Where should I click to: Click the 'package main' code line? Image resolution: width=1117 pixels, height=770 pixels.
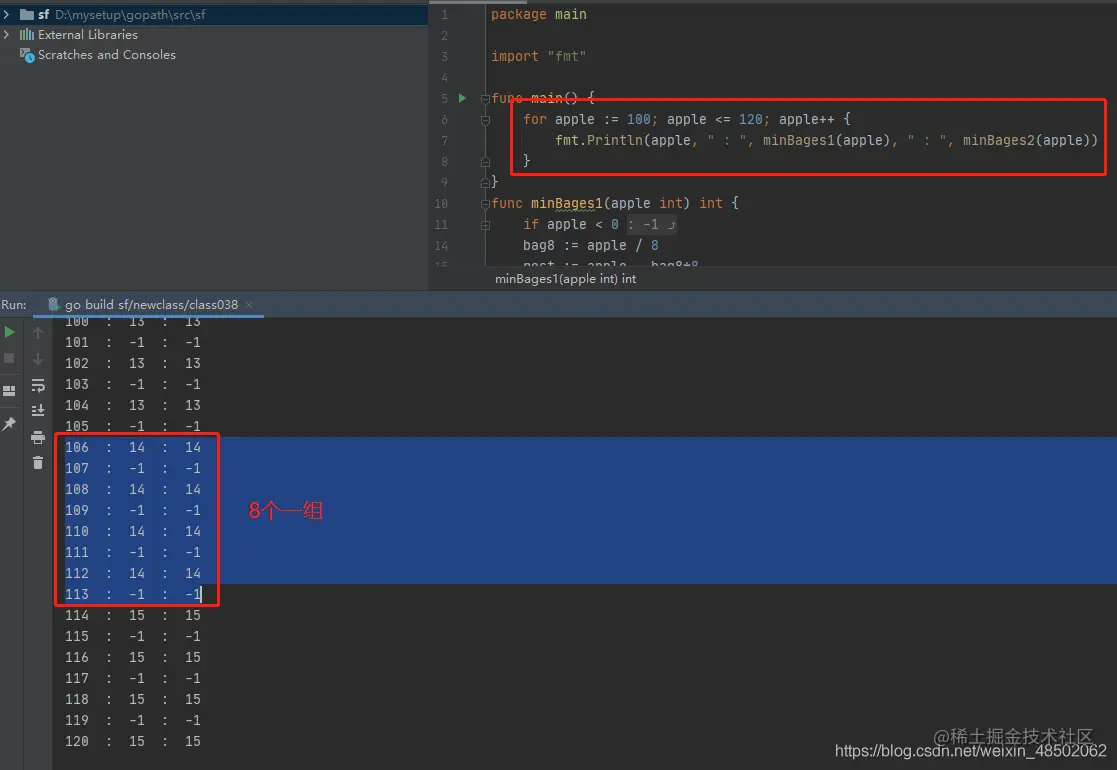539,14
